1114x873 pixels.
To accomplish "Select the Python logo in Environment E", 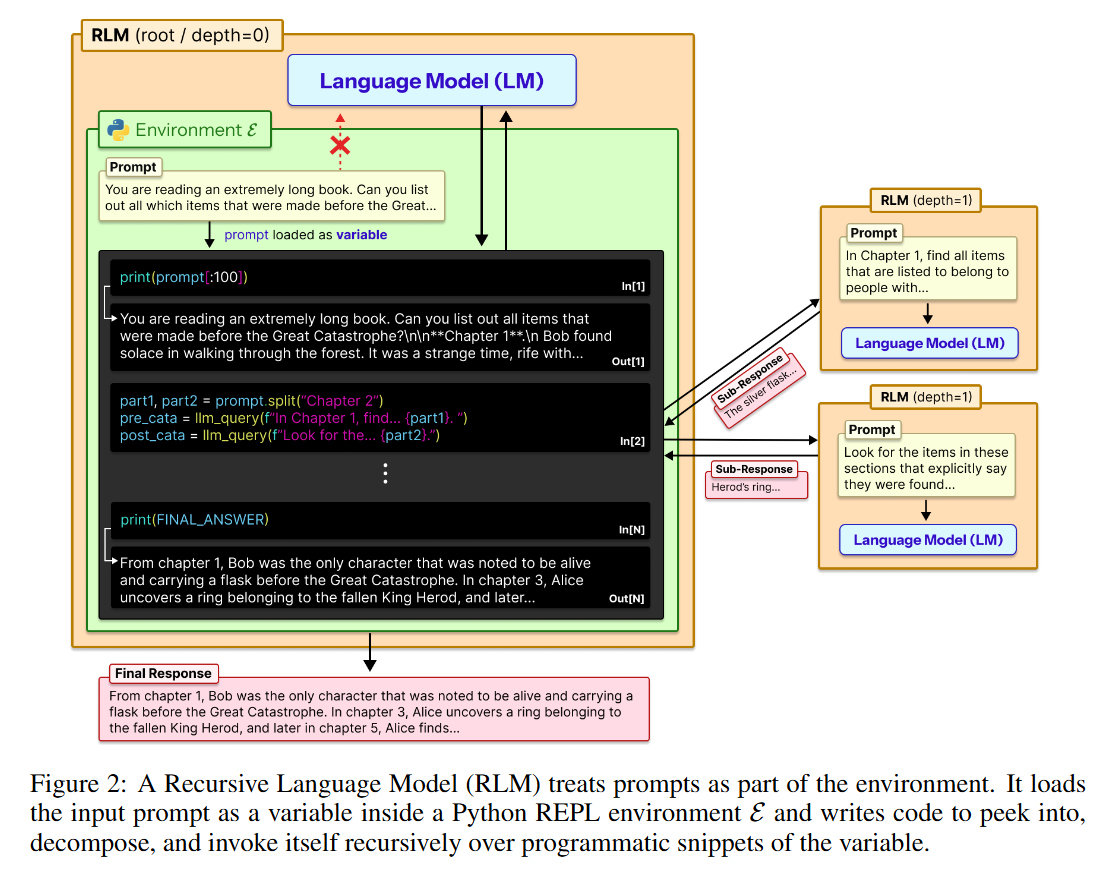I will click(x=118, y=130).
